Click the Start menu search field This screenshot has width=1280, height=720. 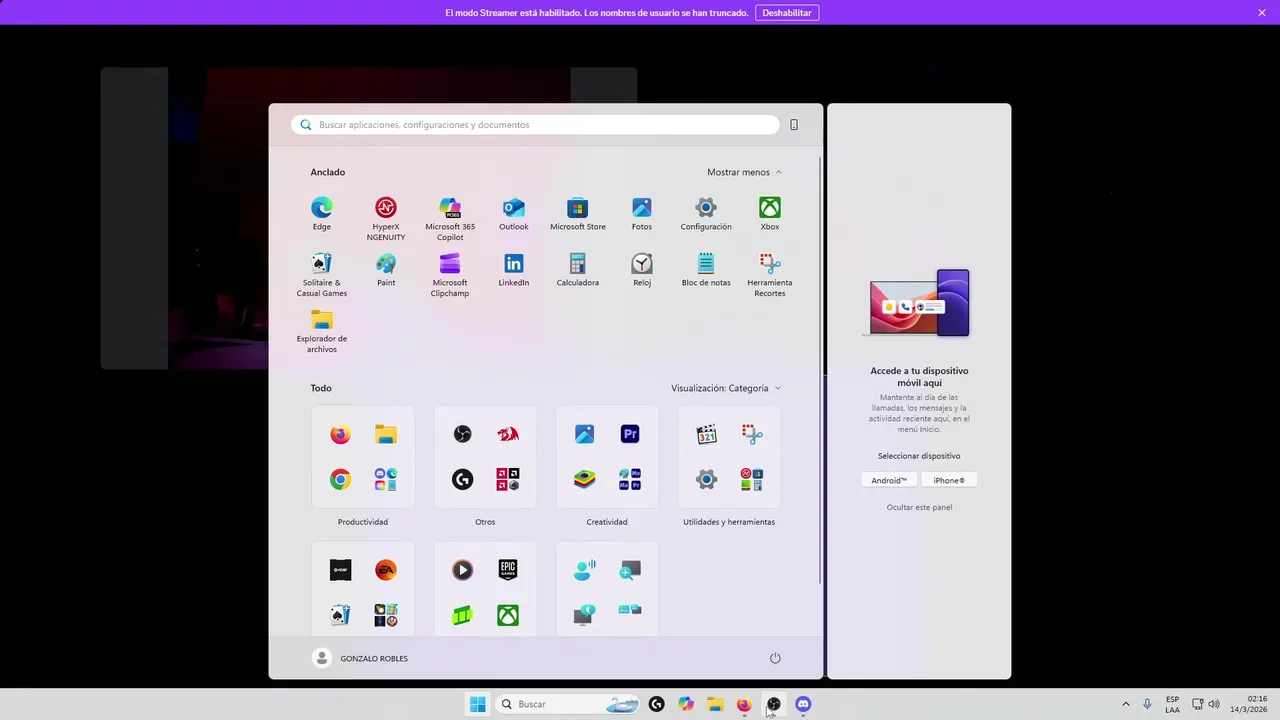(536, 125)
